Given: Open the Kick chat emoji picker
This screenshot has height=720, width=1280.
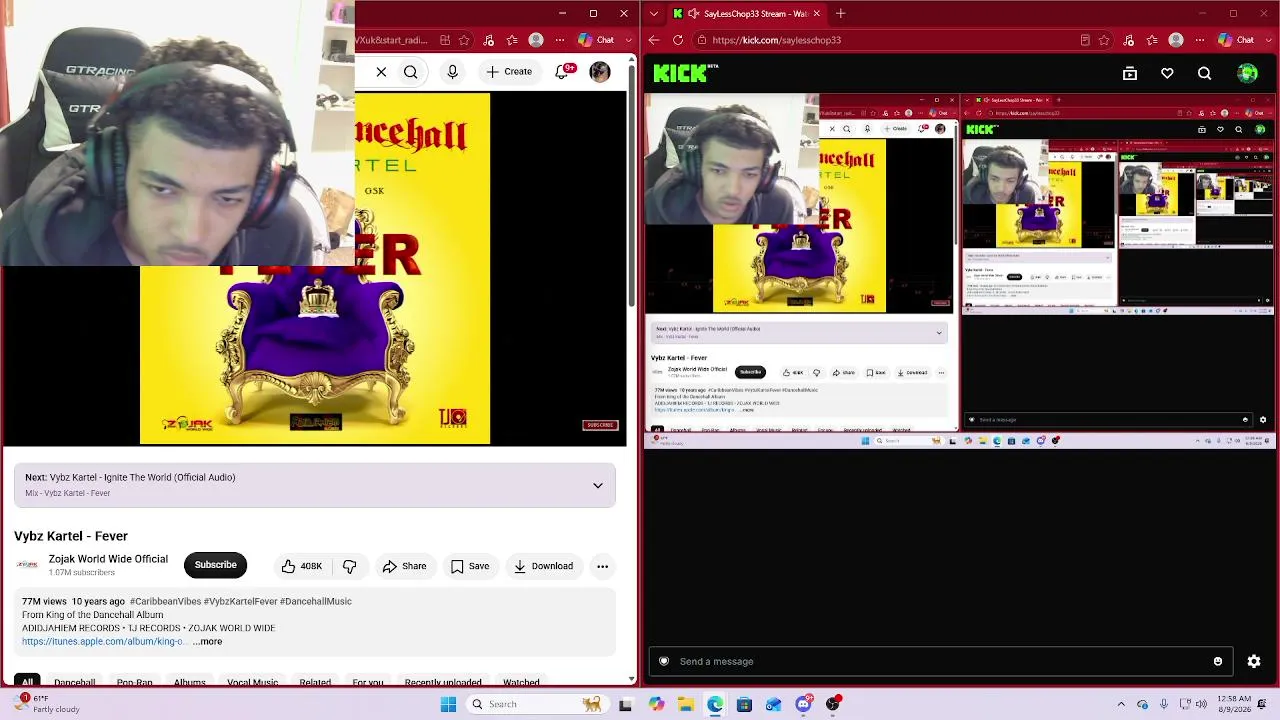Looking at the screenshot, I should point(1217,661).
